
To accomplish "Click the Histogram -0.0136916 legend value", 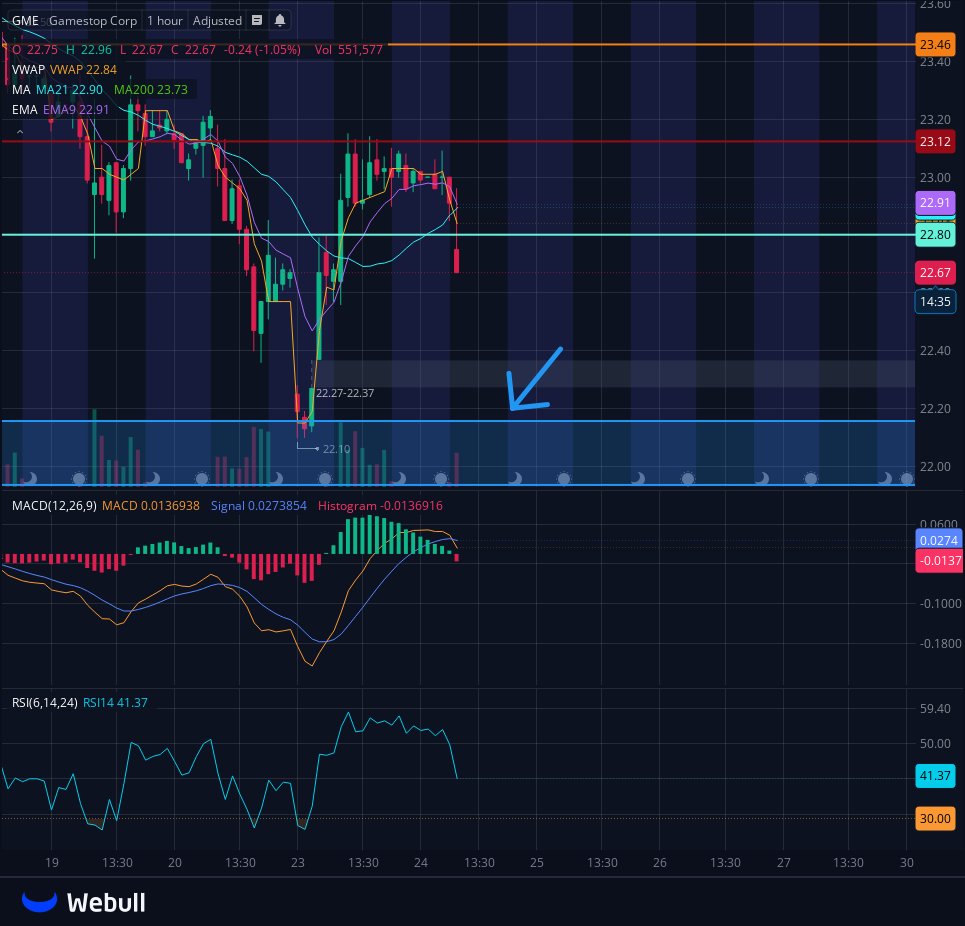I will coord(380,506).
